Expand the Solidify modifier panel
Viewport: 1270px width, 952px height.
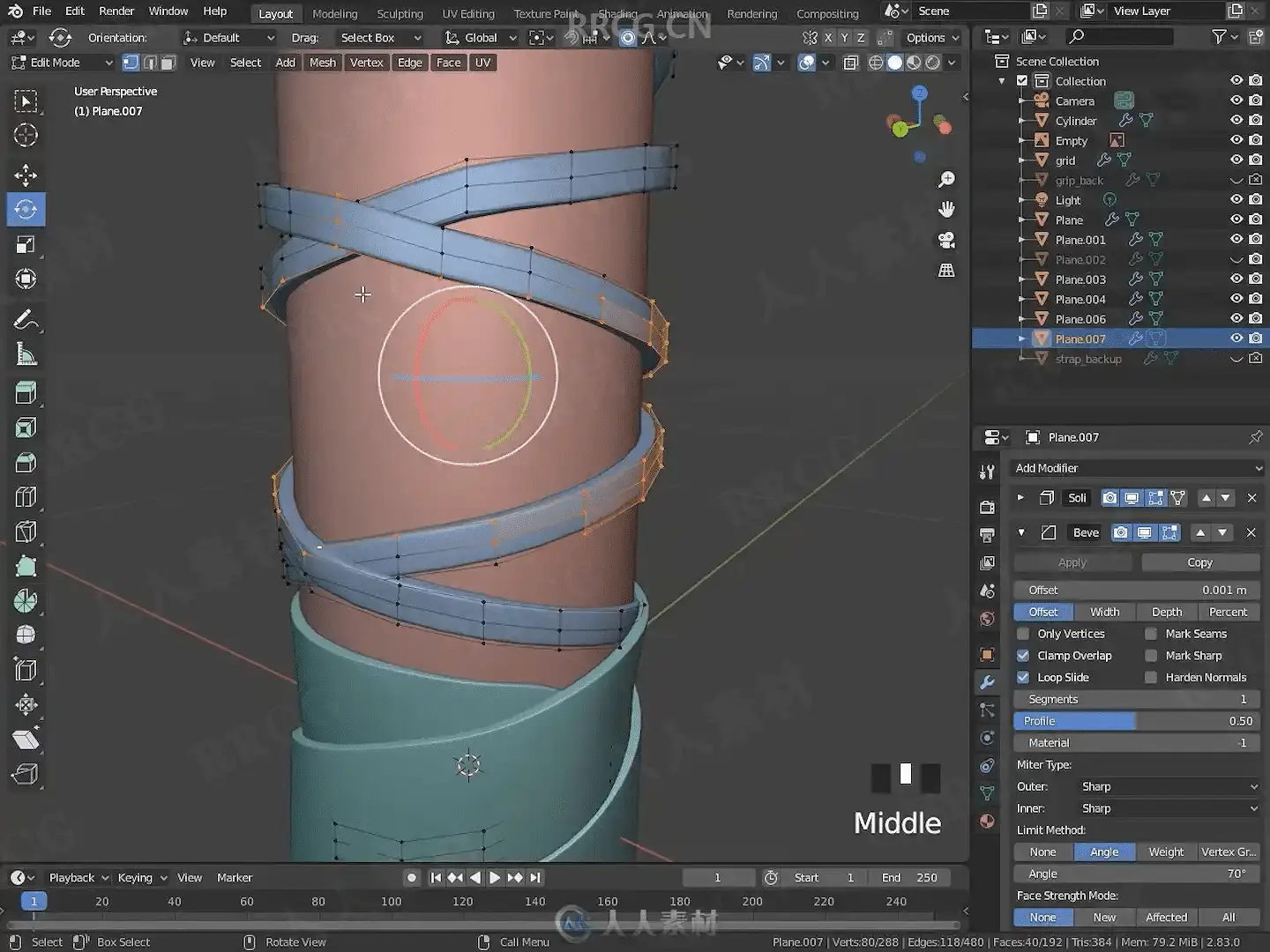[x=1020, y=498]
